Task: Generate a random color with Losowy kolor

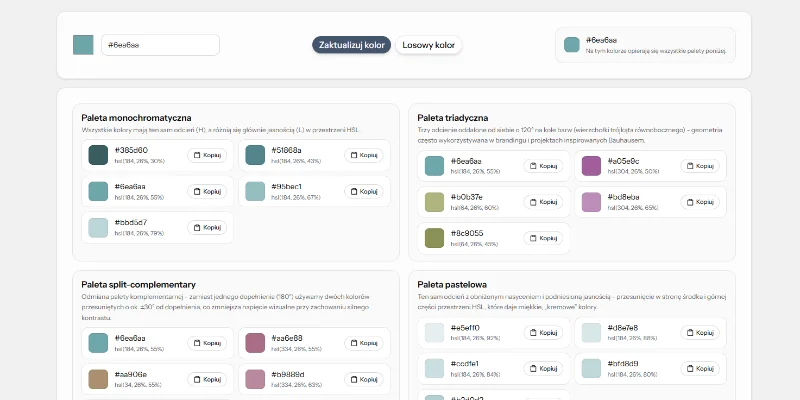Action: click(428, 45)
